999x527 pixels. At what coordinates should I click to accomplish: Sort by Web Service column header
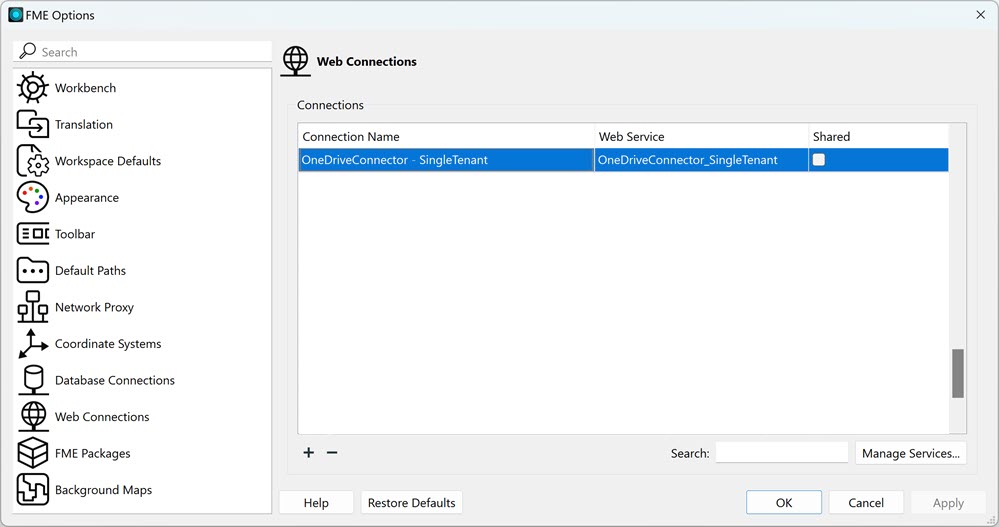click(701, 136)
